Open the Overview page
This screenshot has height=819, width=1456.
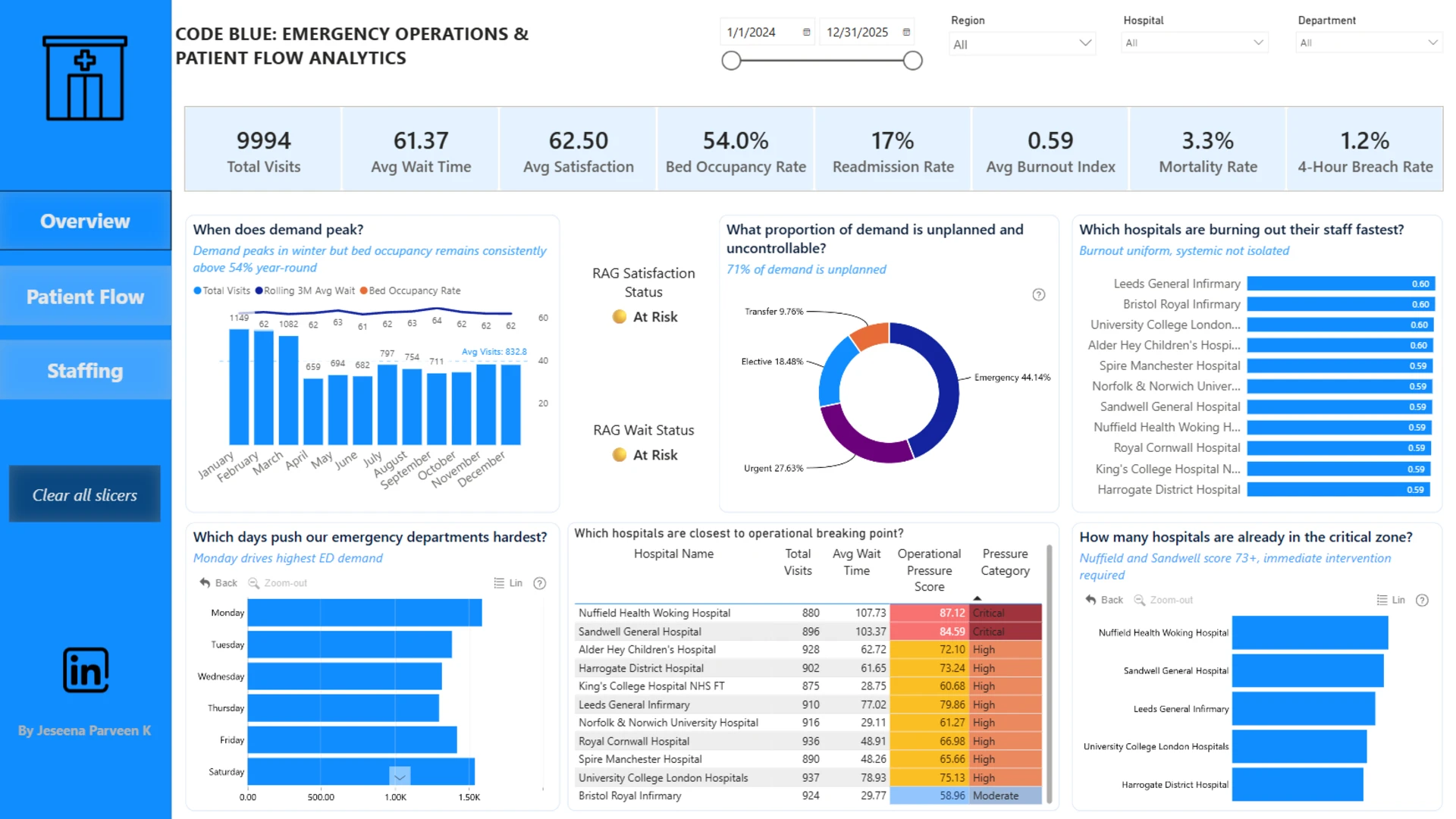[86, 221]
